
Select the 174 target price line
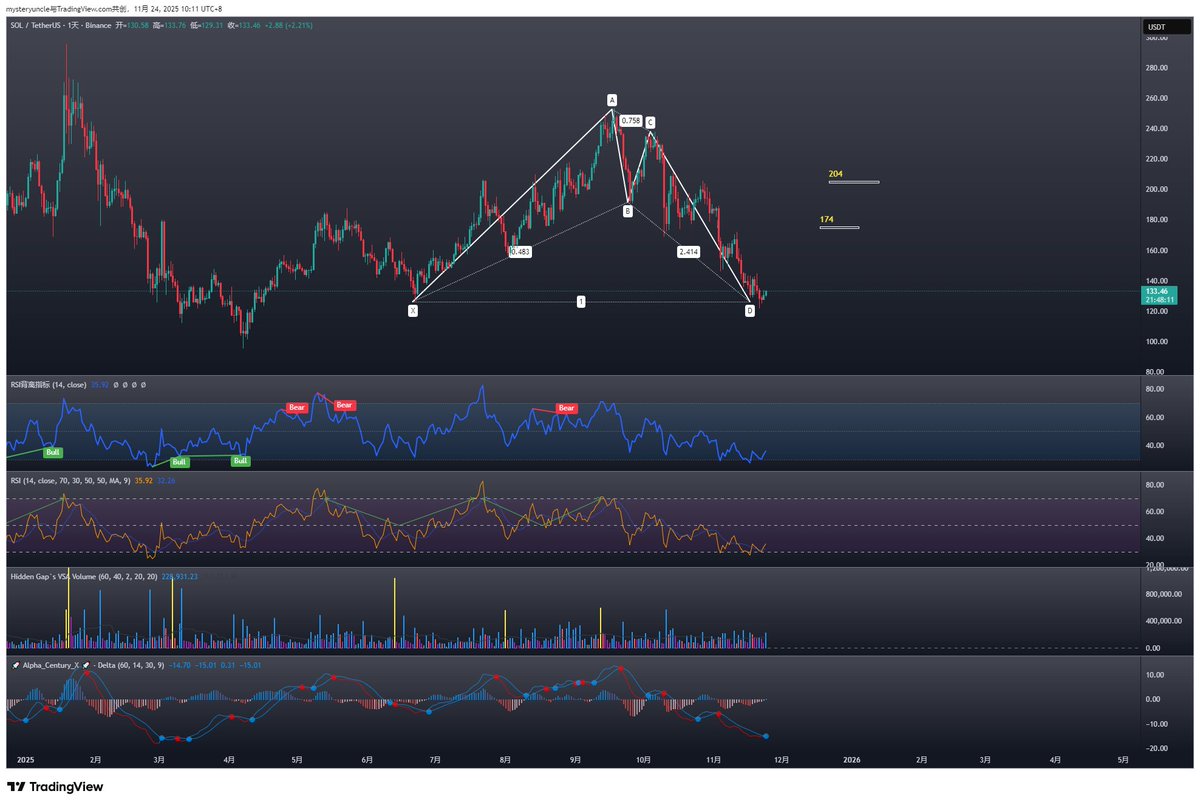[838, 228]
